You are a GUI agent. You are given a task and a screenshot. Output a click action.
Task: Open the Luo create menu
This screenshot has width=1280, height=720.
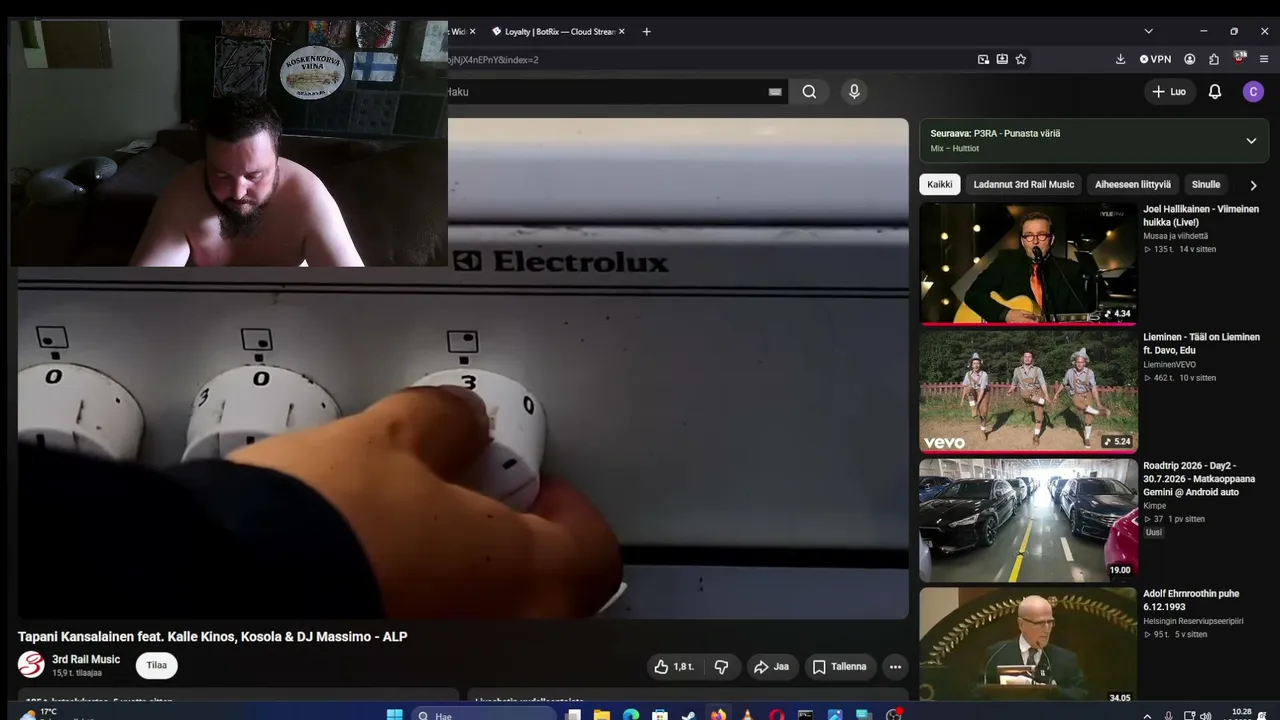click(1169, 92)
